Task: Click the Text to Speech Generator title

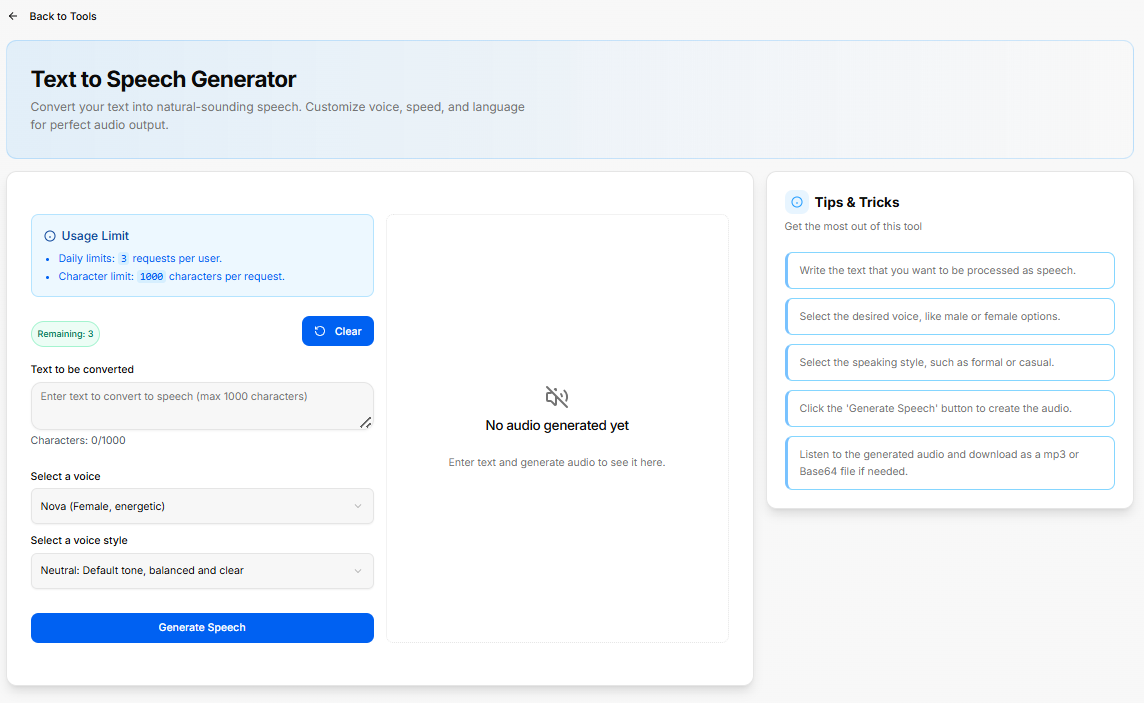Action: pos(163,79)
